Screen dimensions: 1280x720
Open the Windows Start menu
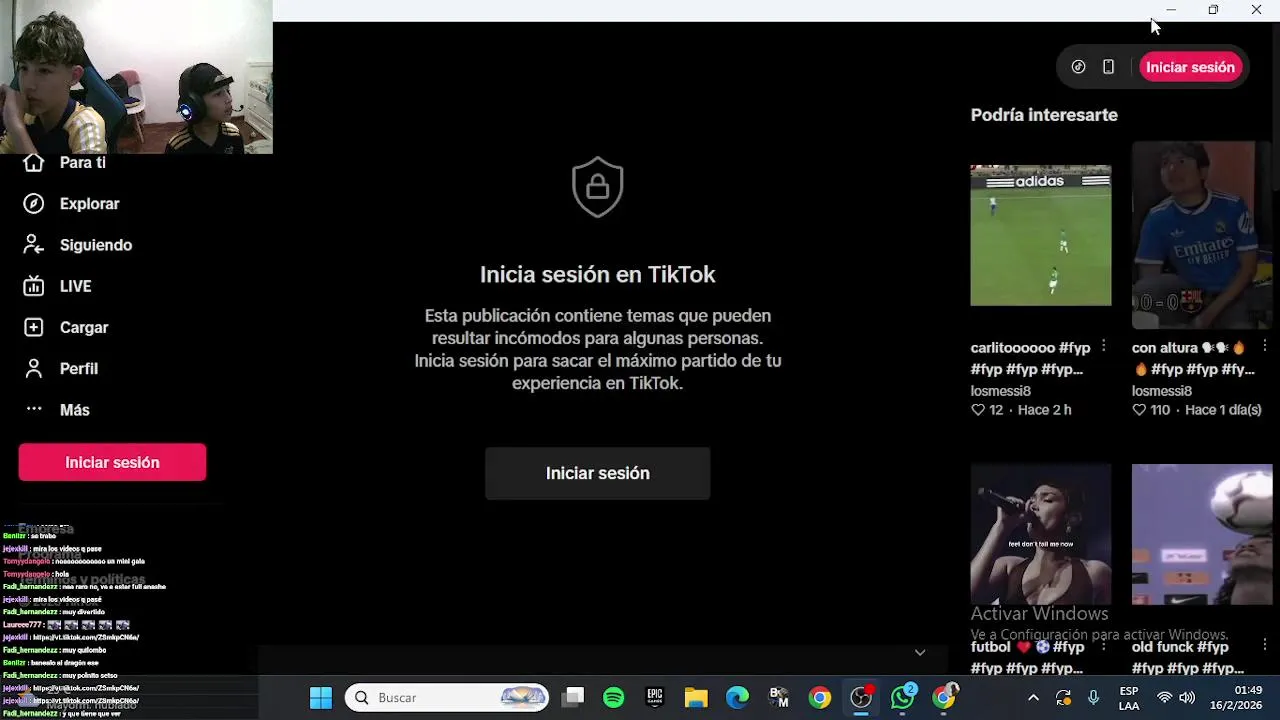click(321, 698)
